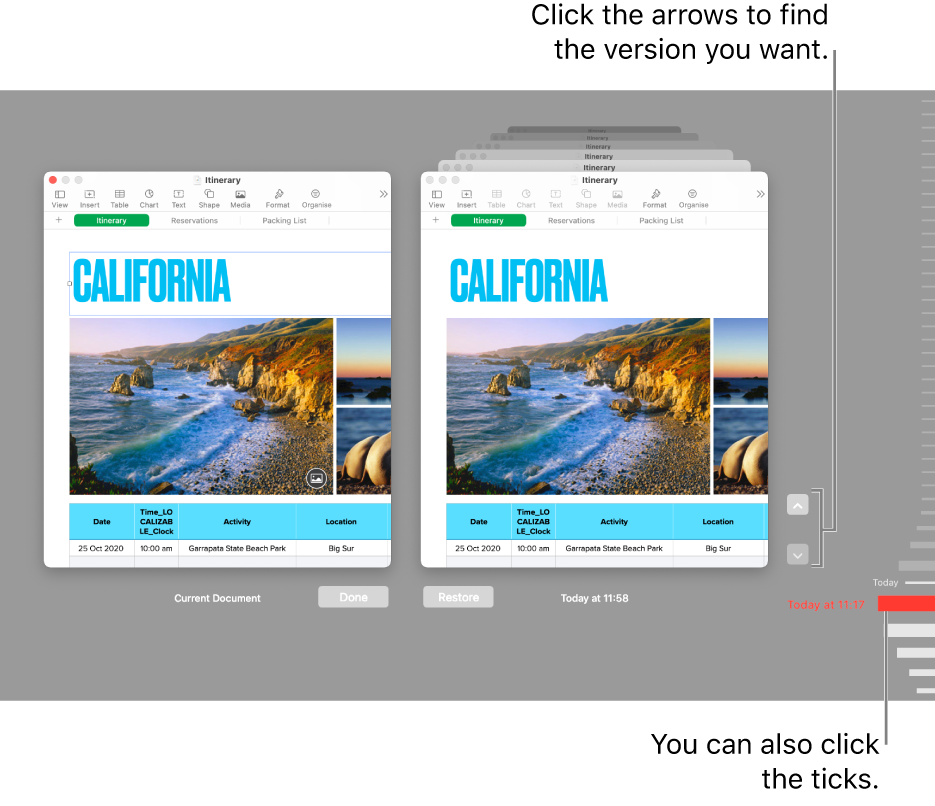Click Organise icon in current document toolbar
Screen dimensions: 935x806
[x=316, y=199]
